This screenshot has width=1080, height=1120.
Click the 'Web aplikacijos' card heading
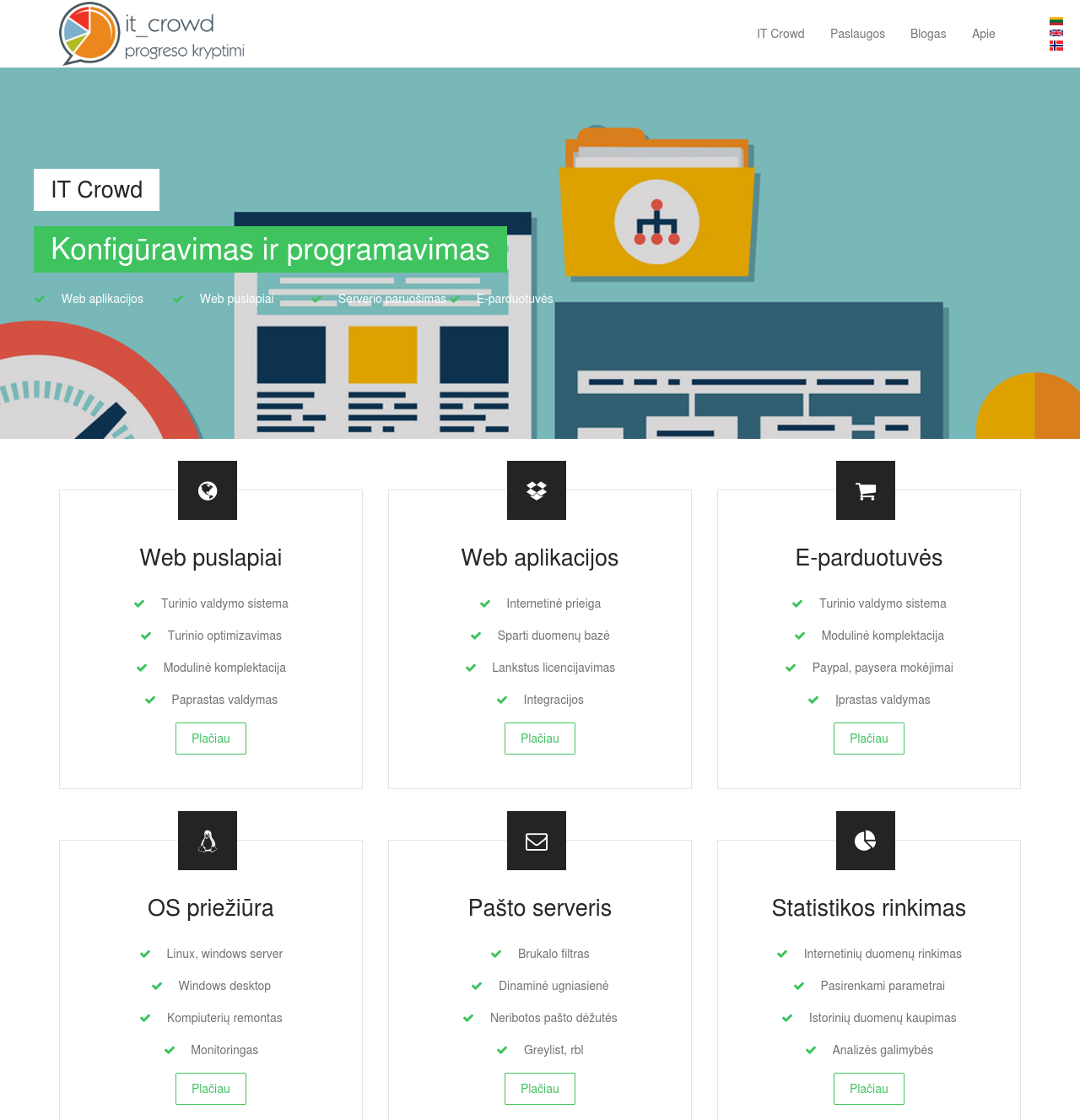click(540, 558)
